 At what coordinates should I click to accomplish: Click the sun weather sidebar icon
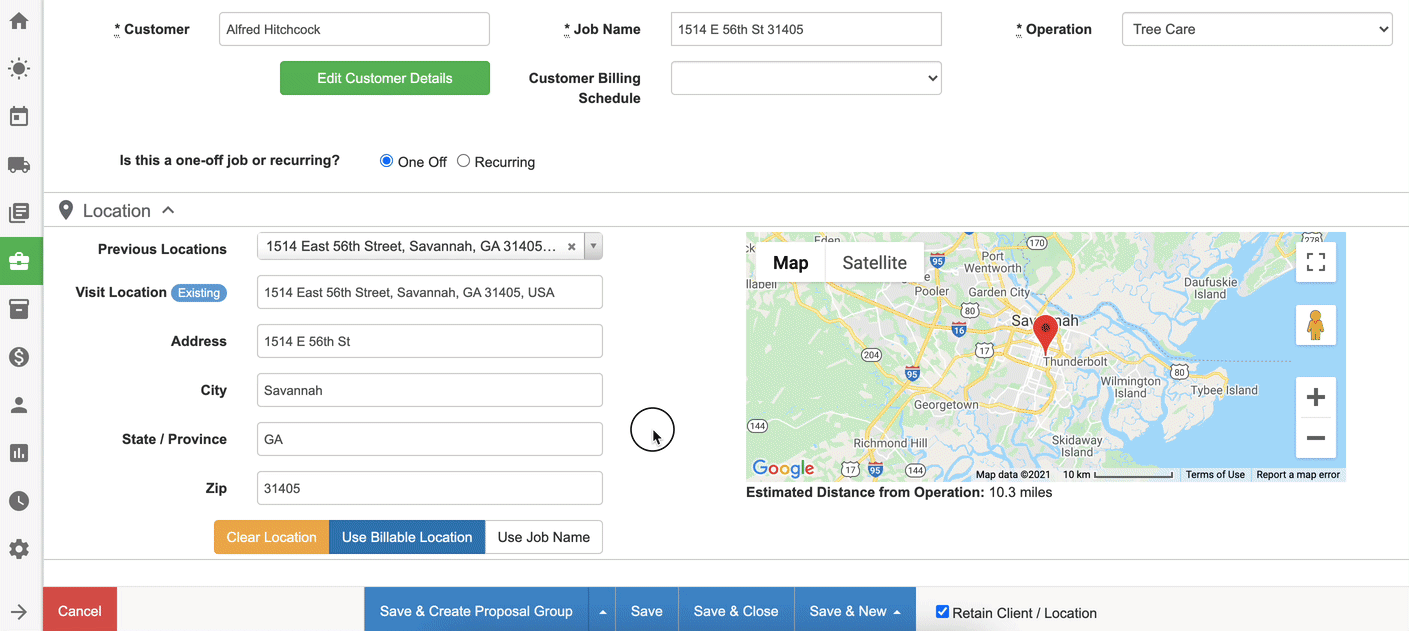(19, 69)
